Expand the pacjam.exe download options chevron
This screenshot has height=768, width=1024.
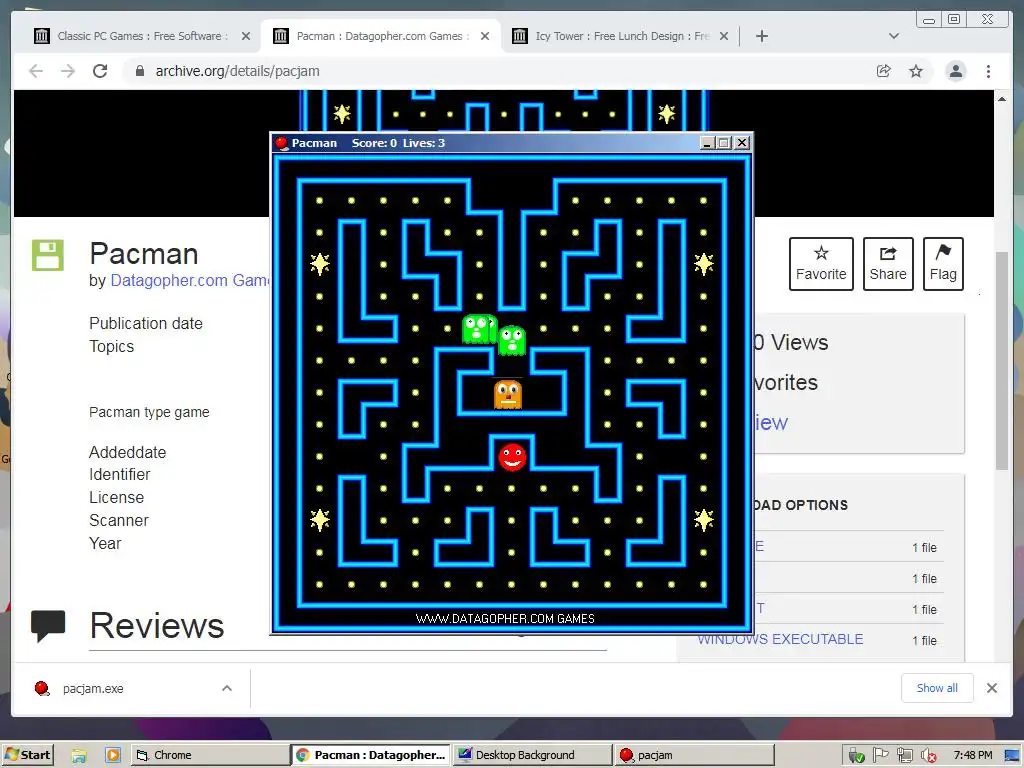point(227,688)
